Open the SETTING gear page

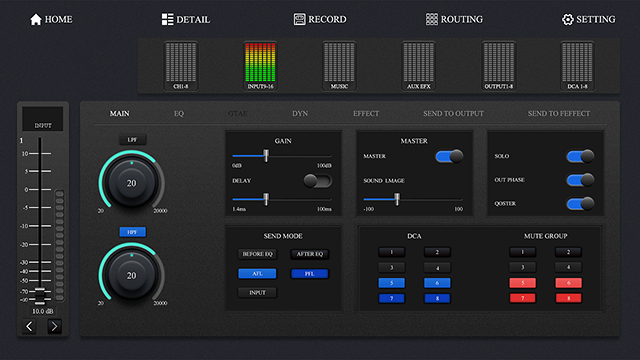click(589, 19)
